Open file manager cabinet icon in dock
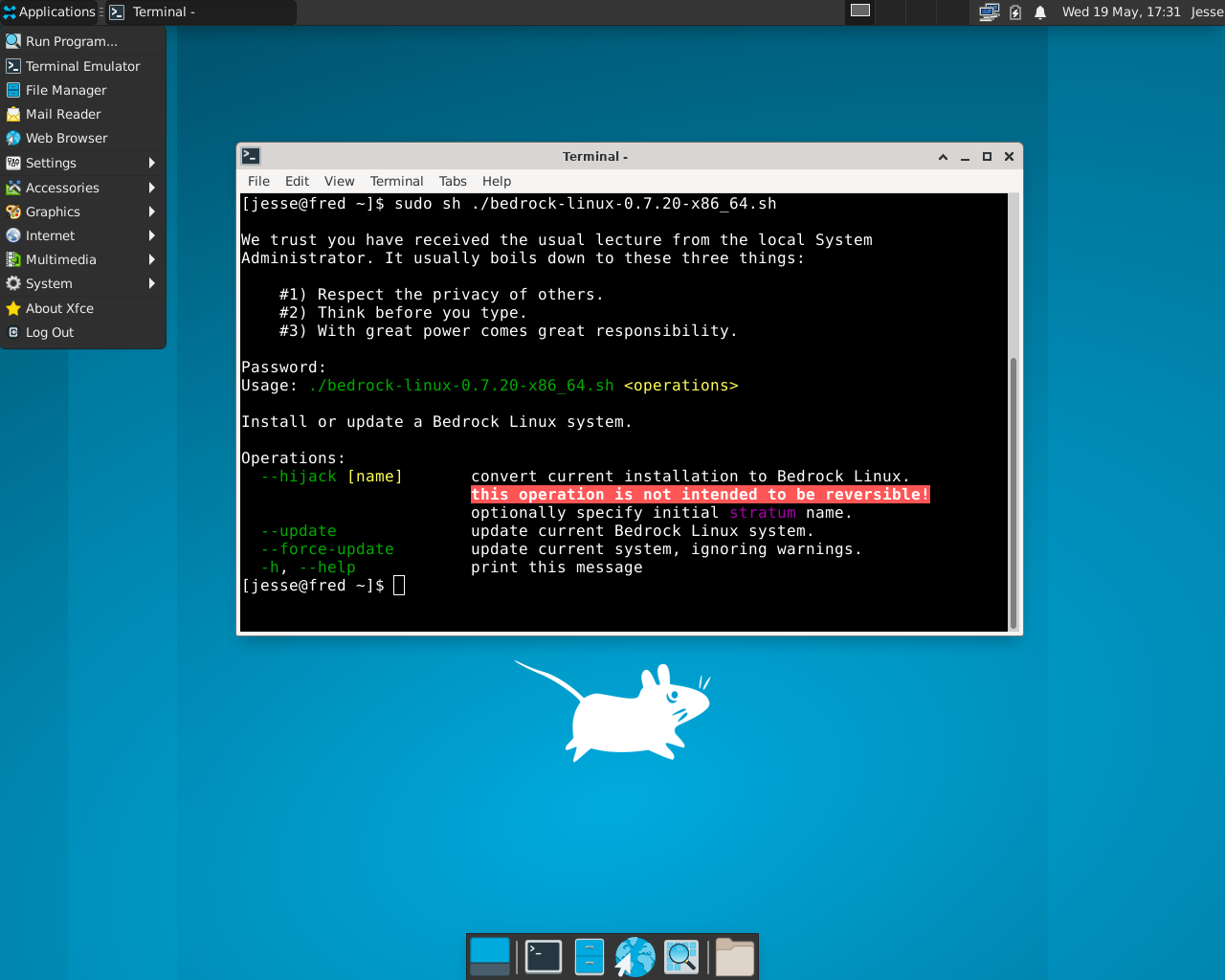 [589, 956]
